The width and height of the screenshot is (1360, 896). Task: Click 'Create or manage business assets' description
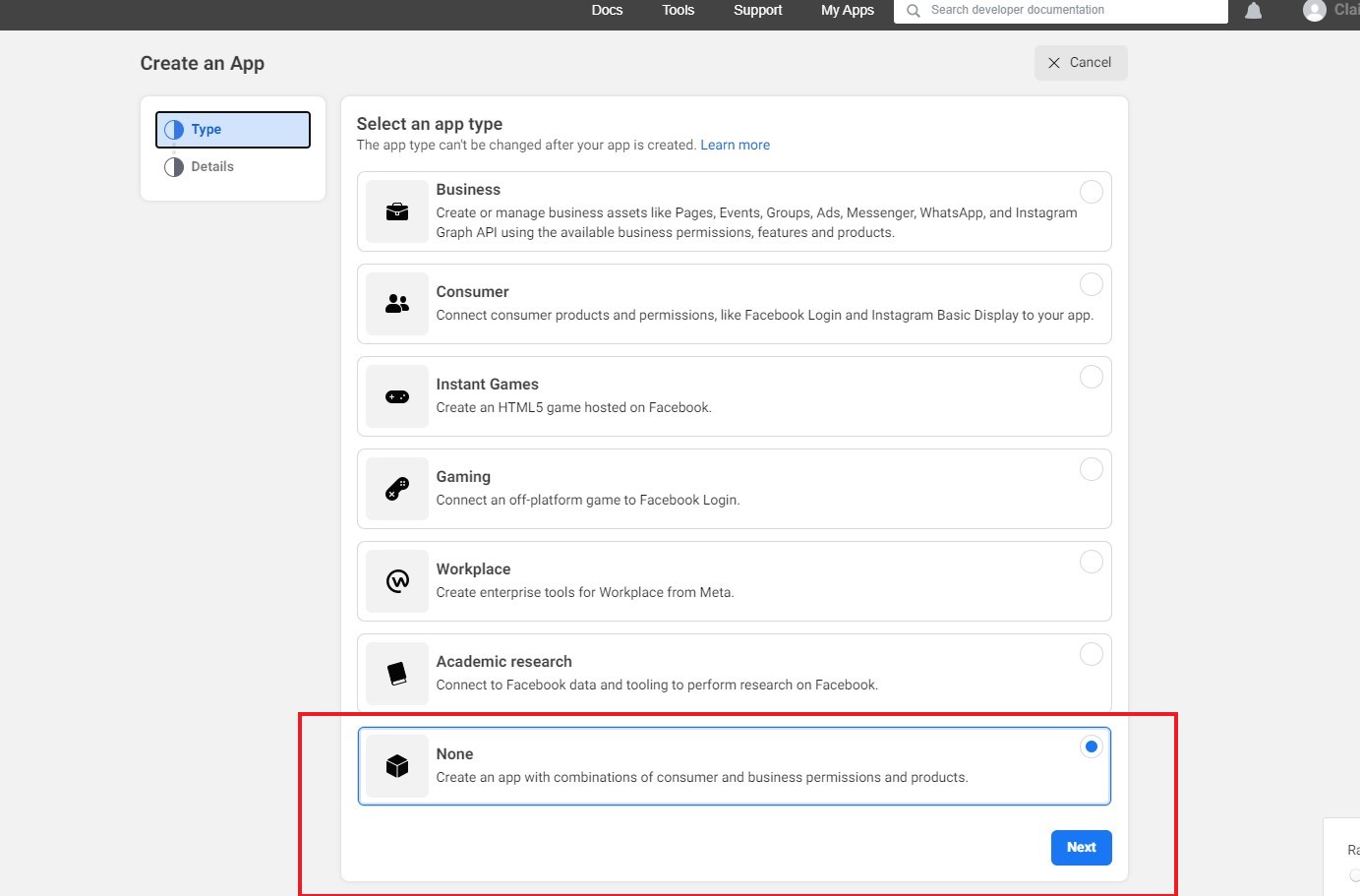pyautogui.click(x=756, y=223)
